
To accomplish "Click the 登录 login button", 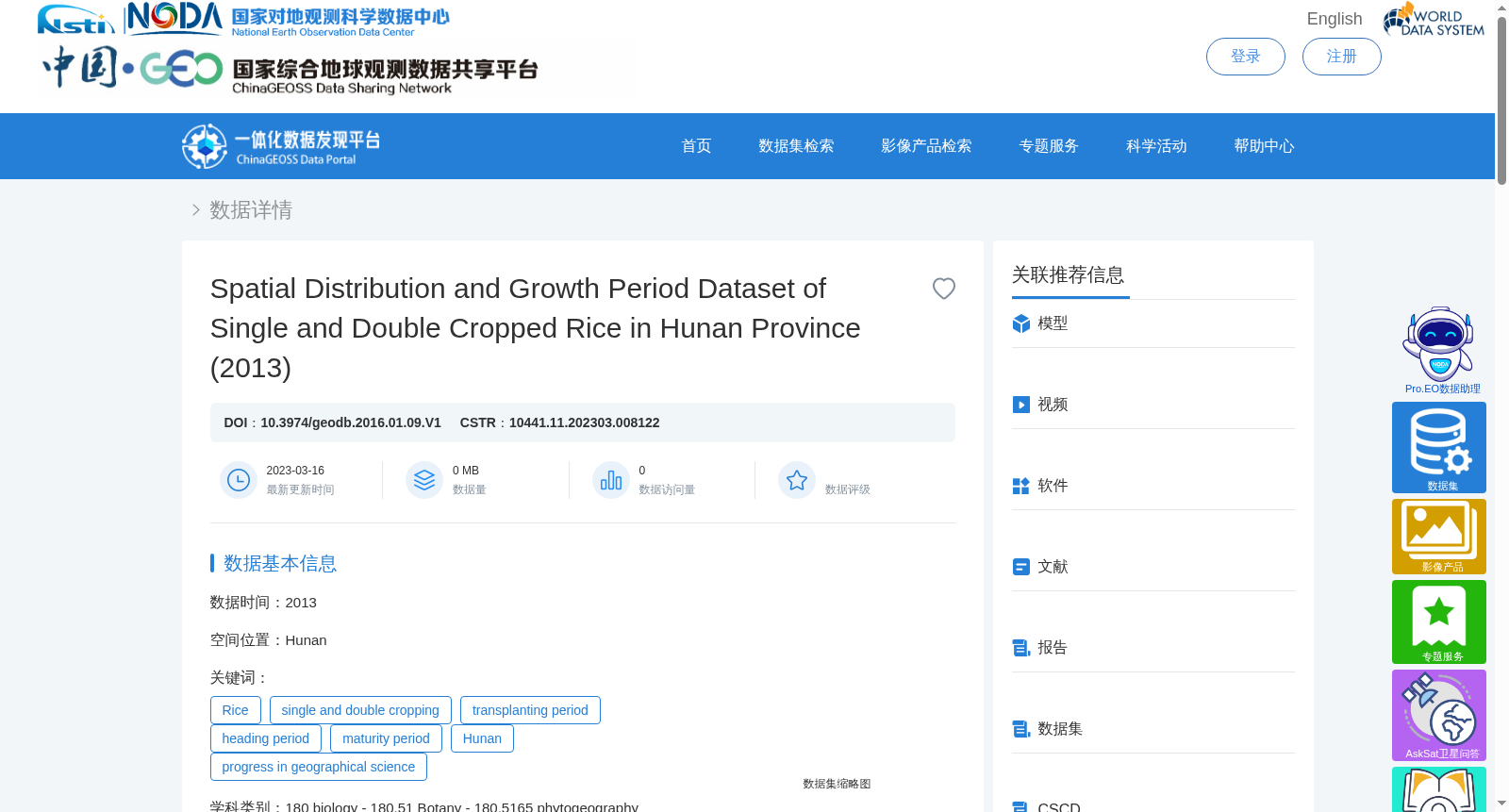I will coord(1245,57).
